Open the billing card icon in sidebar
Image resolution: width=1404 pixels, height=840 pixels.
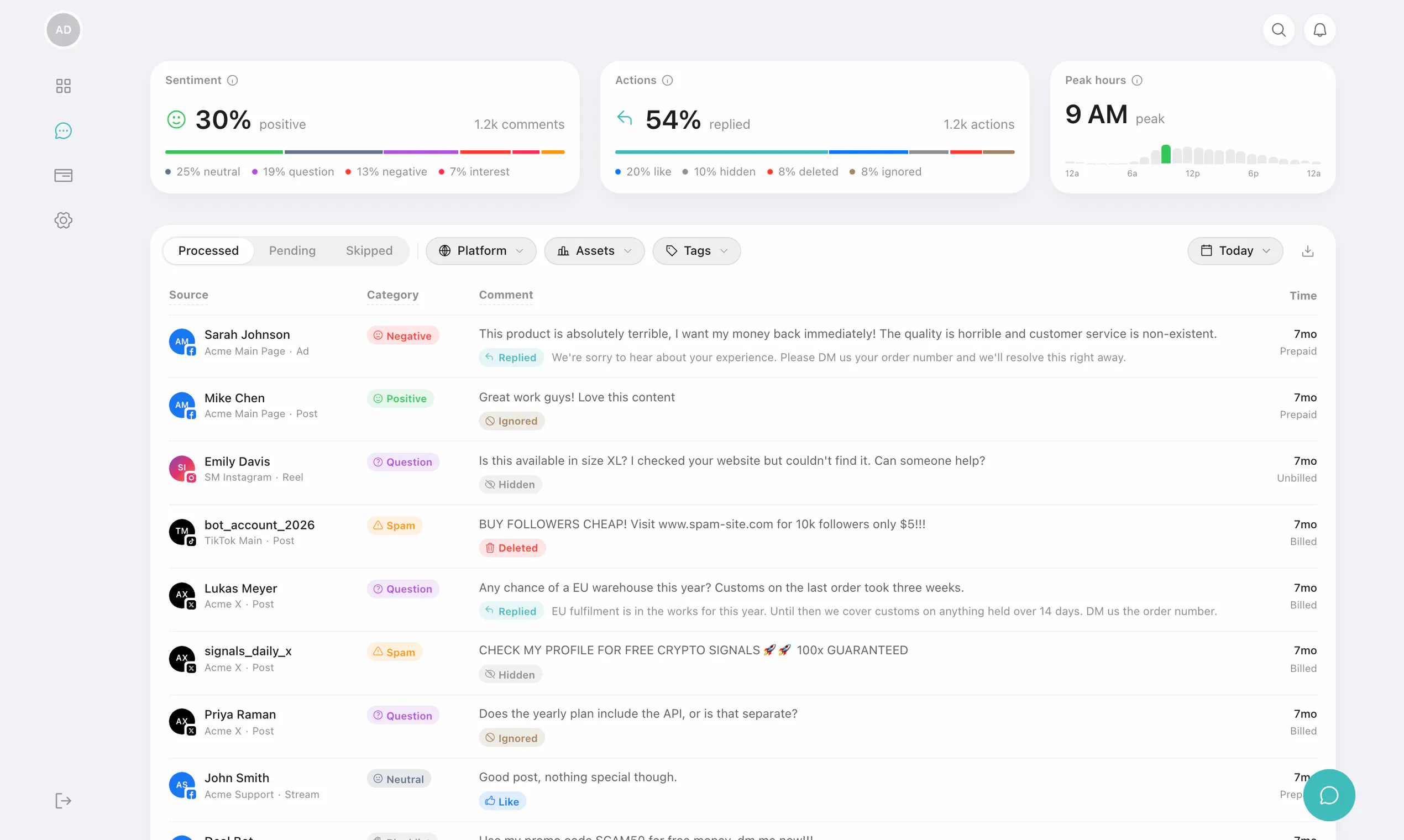(x=64, y=176)
